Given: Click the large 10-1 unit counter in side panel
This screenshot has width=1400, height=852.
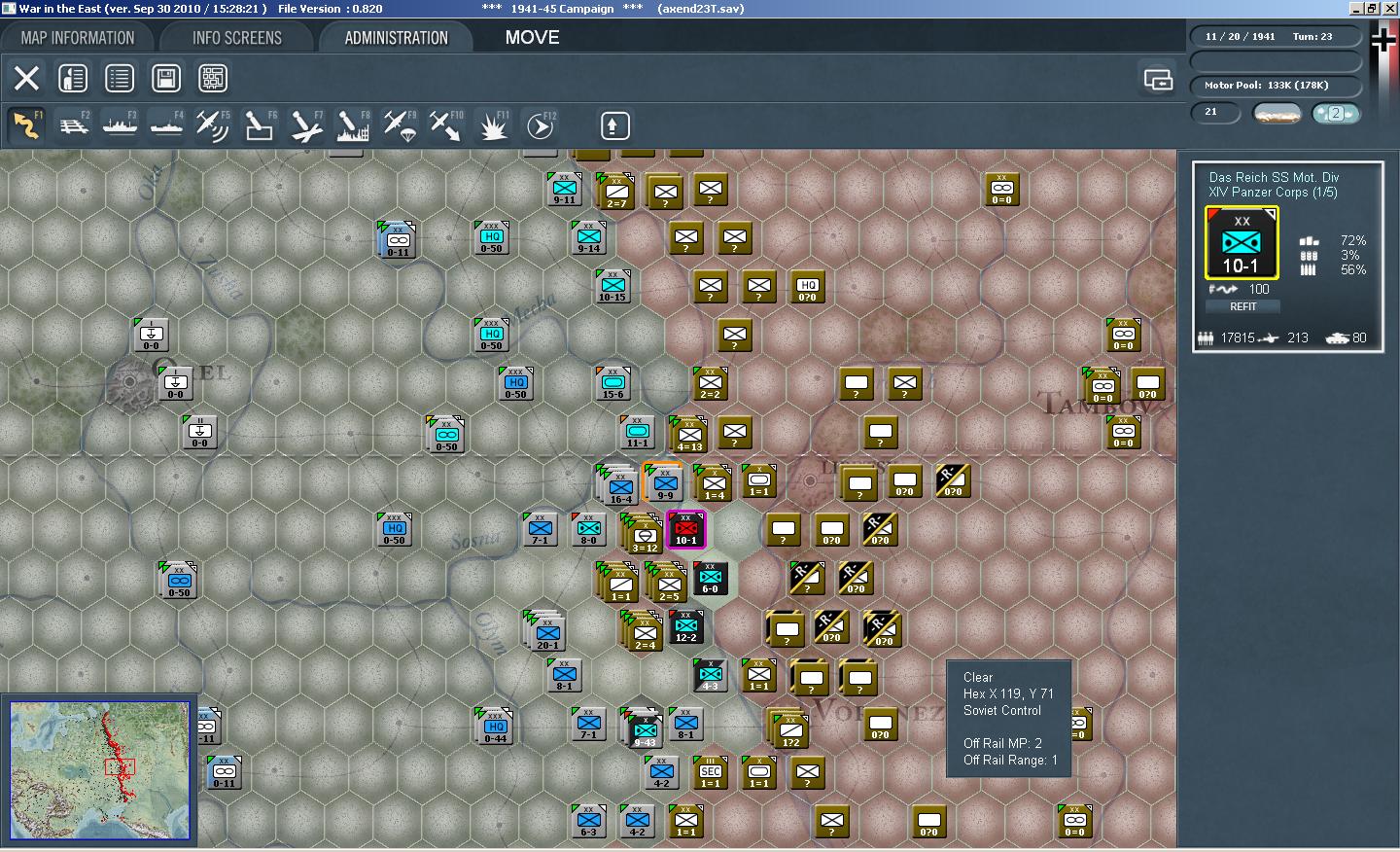Looking at the screenshot, I should click(x=1242, y=244).
